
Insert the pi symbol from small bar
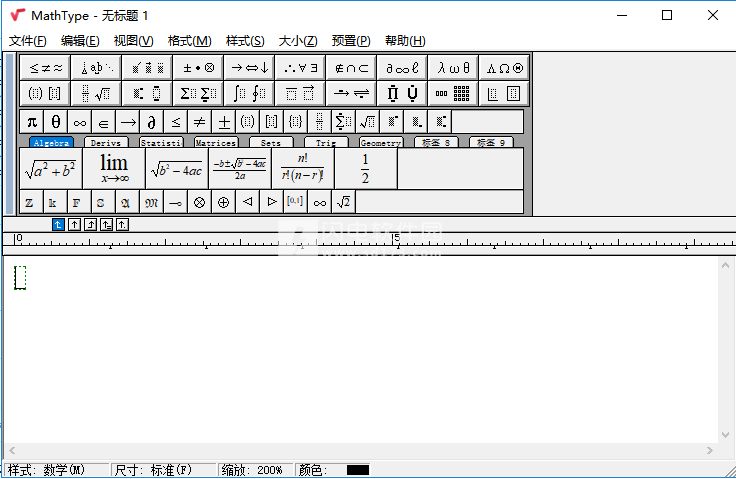point(32,123)
